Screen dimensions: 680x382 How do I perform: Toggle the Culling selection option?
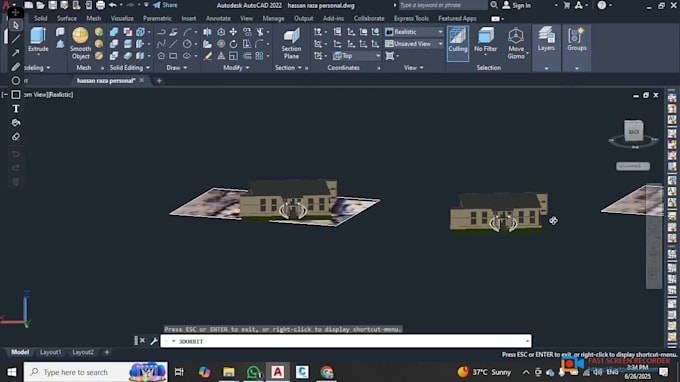point(458,43)
